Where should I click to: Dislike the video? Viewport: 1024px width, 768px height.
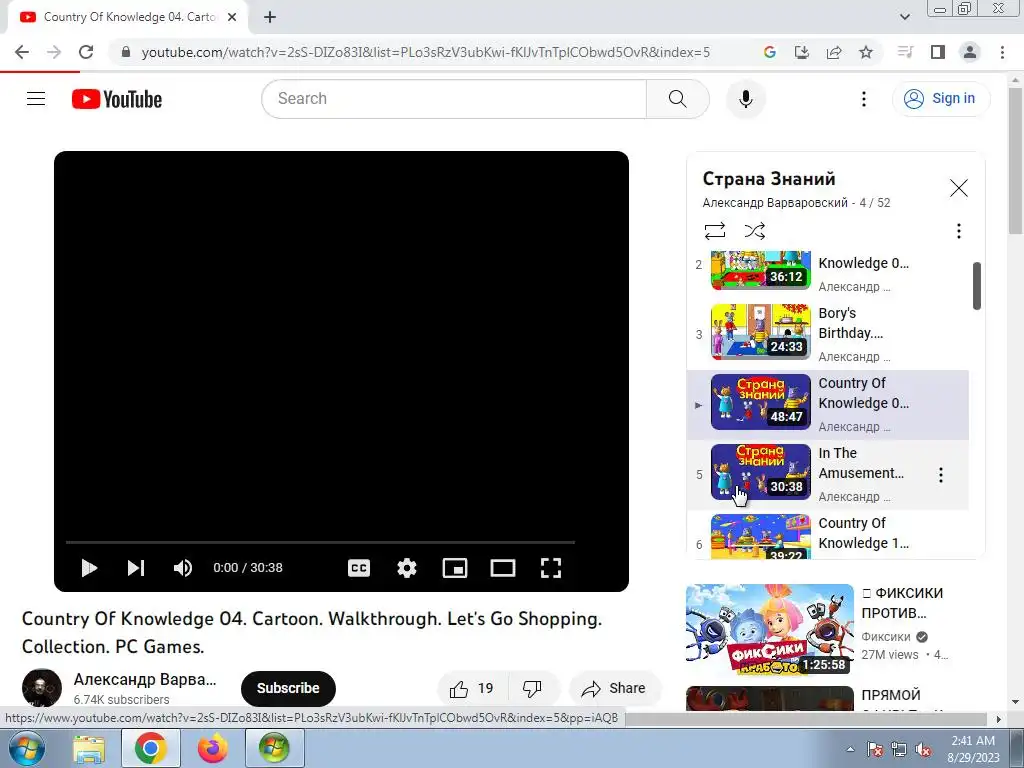[x=532, y=688]
